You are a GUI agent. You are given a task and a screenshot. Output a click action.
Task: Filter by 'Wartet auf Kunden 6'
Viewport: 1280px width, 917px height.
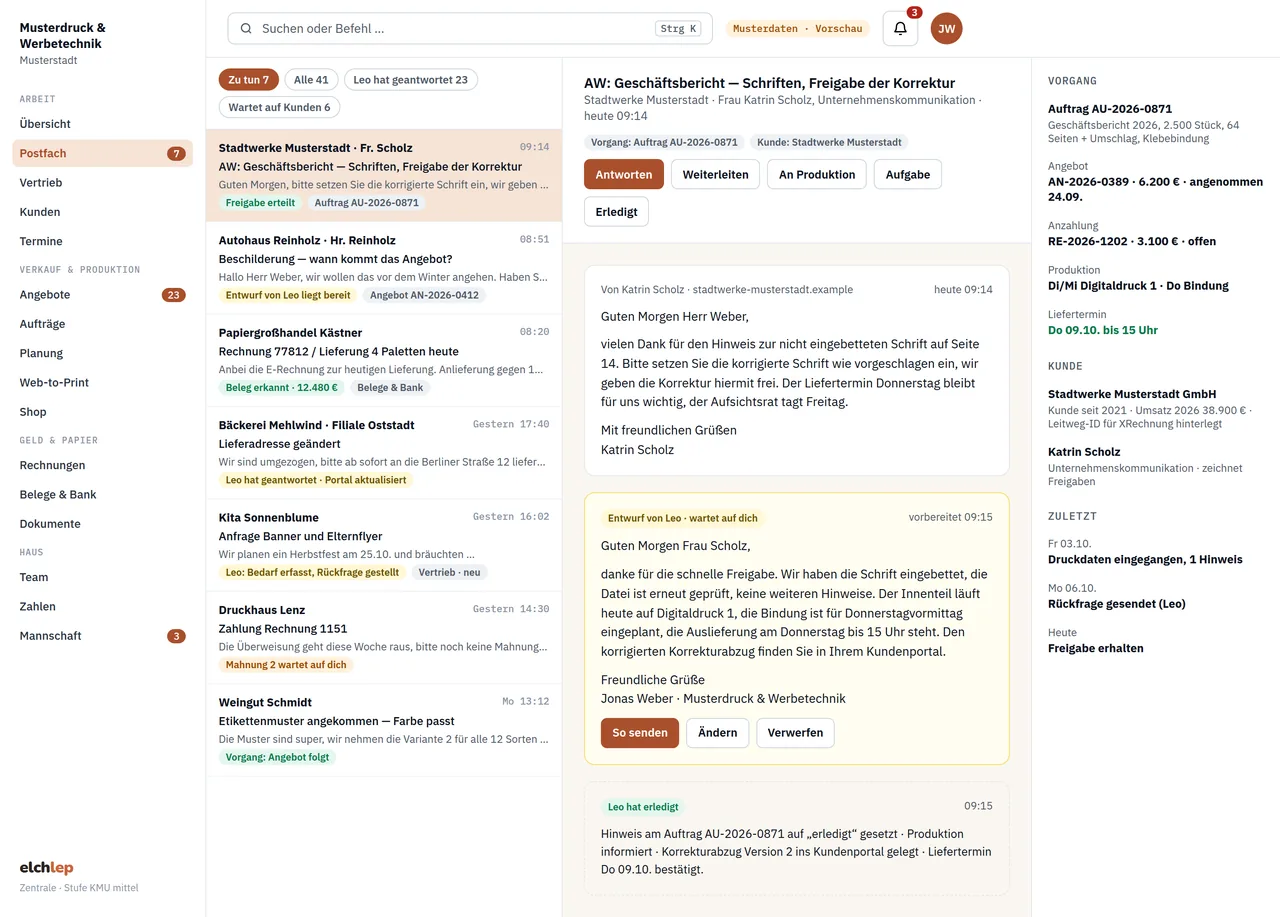[x=279, y=107]
